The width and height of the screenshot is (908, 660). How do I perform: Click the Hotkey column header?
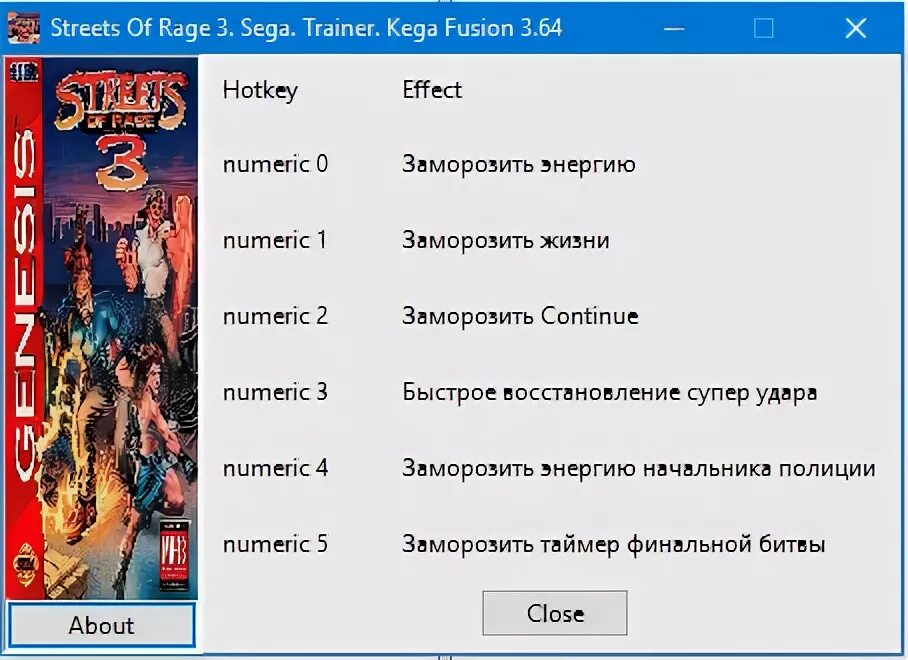260,90
